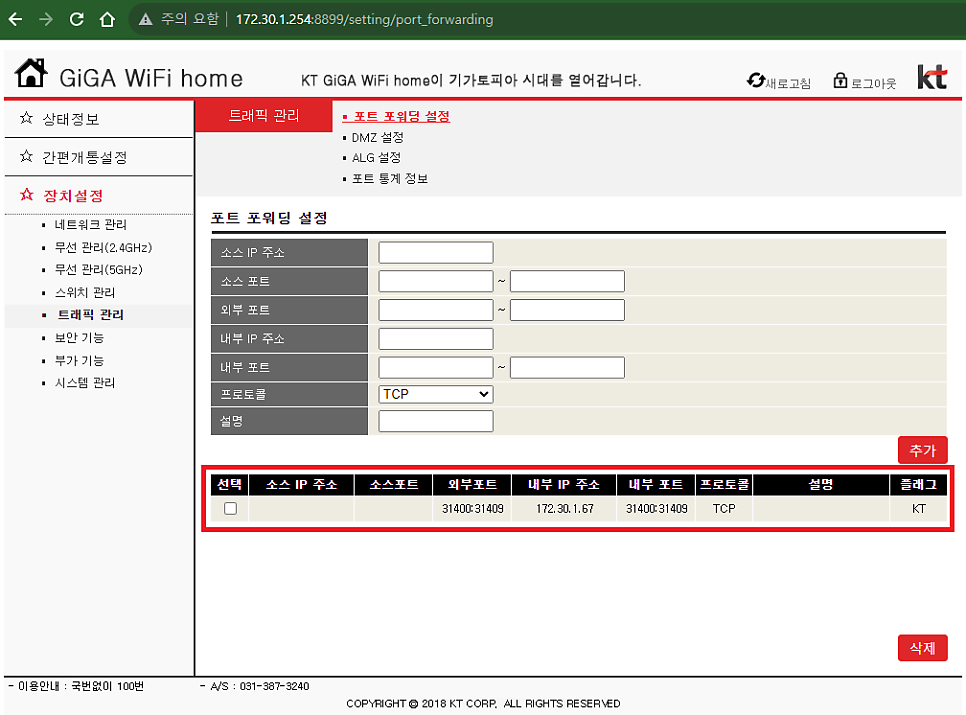966x715 pixels.
Task: Open the 간편개통설정 menu
Action: click(84, 157)
